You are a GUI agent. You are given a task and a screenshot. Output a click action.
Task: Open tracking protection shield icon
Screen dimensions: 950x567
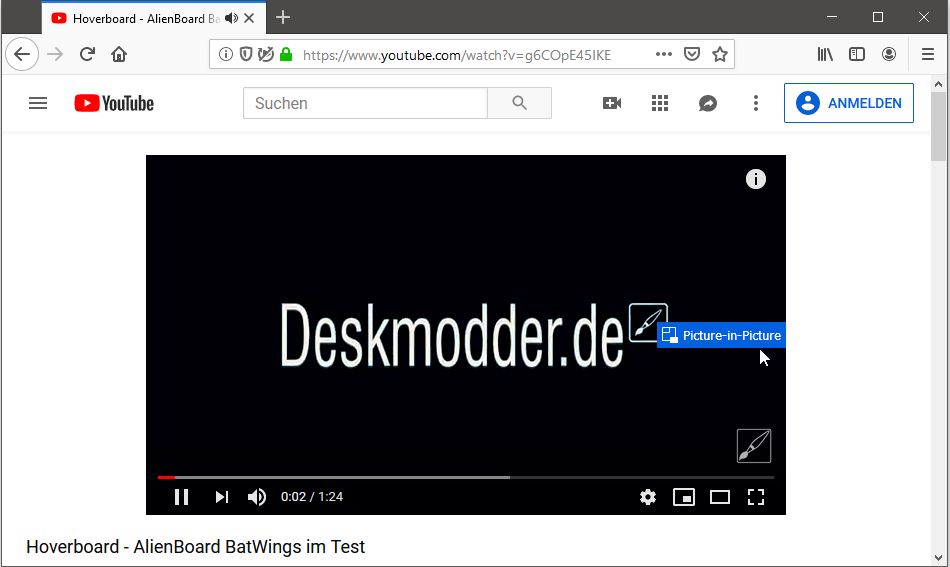[245, 55]
